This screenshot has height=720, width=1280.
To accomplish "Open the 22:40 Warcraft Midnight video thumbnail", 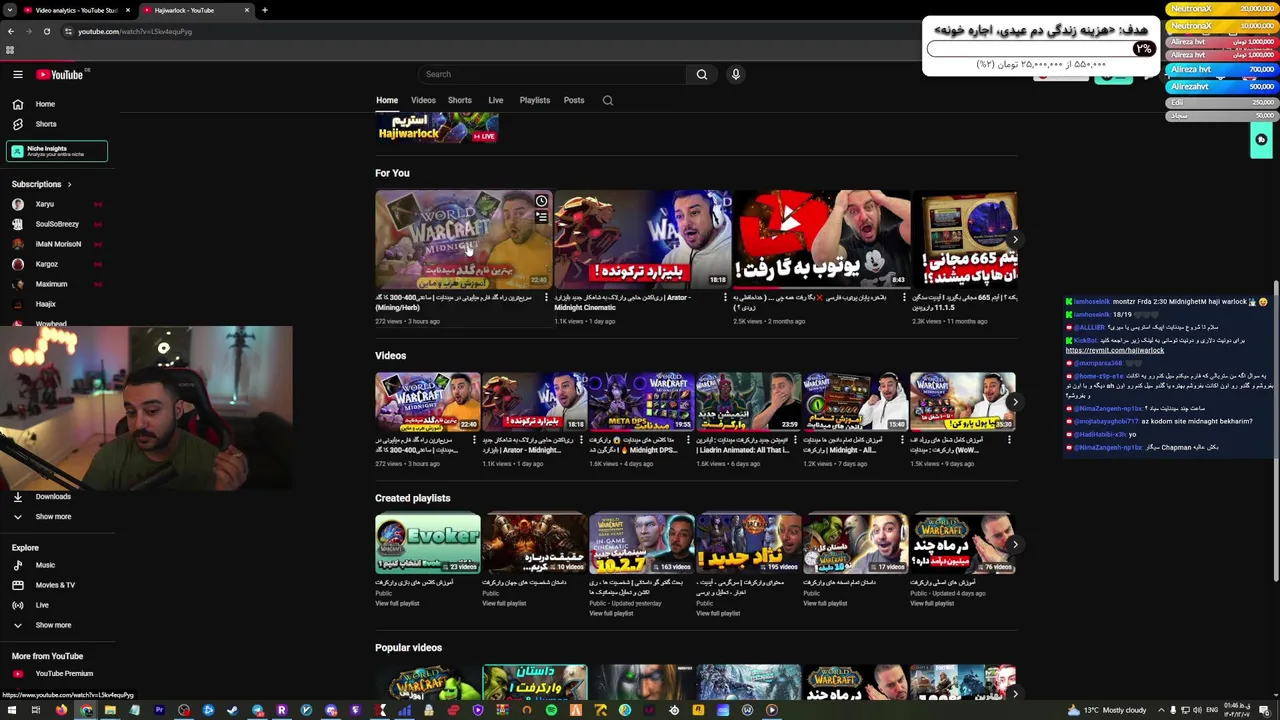I will (463, 239).
